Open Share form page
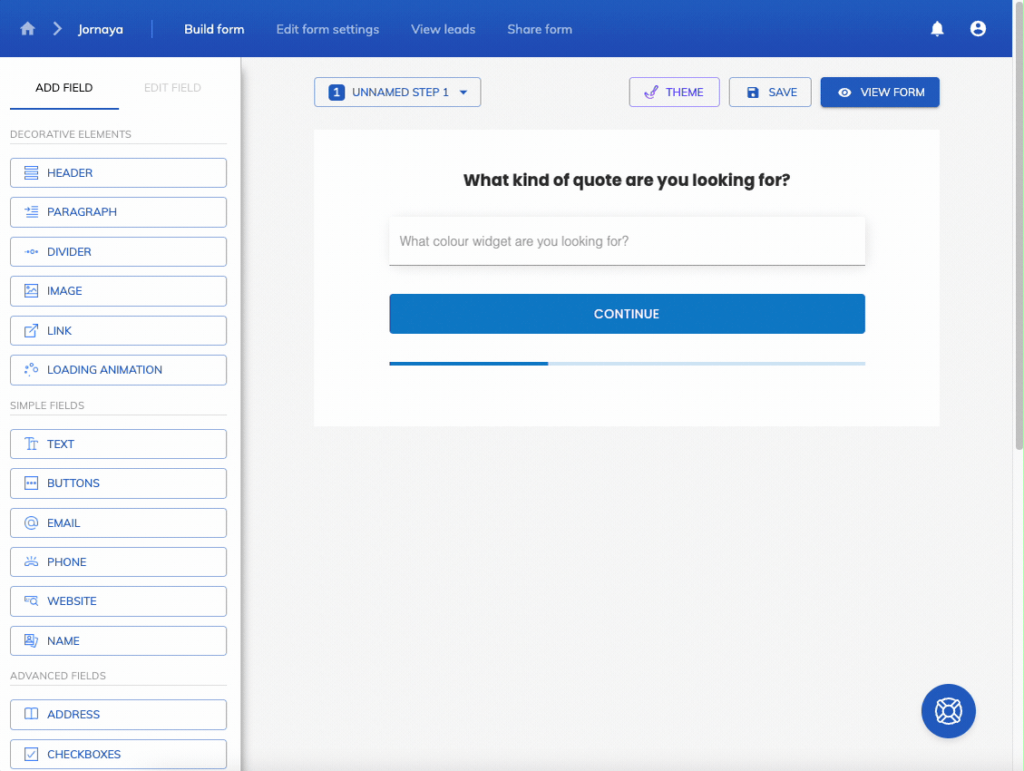 pyautogui.click(x=540, y=29)
